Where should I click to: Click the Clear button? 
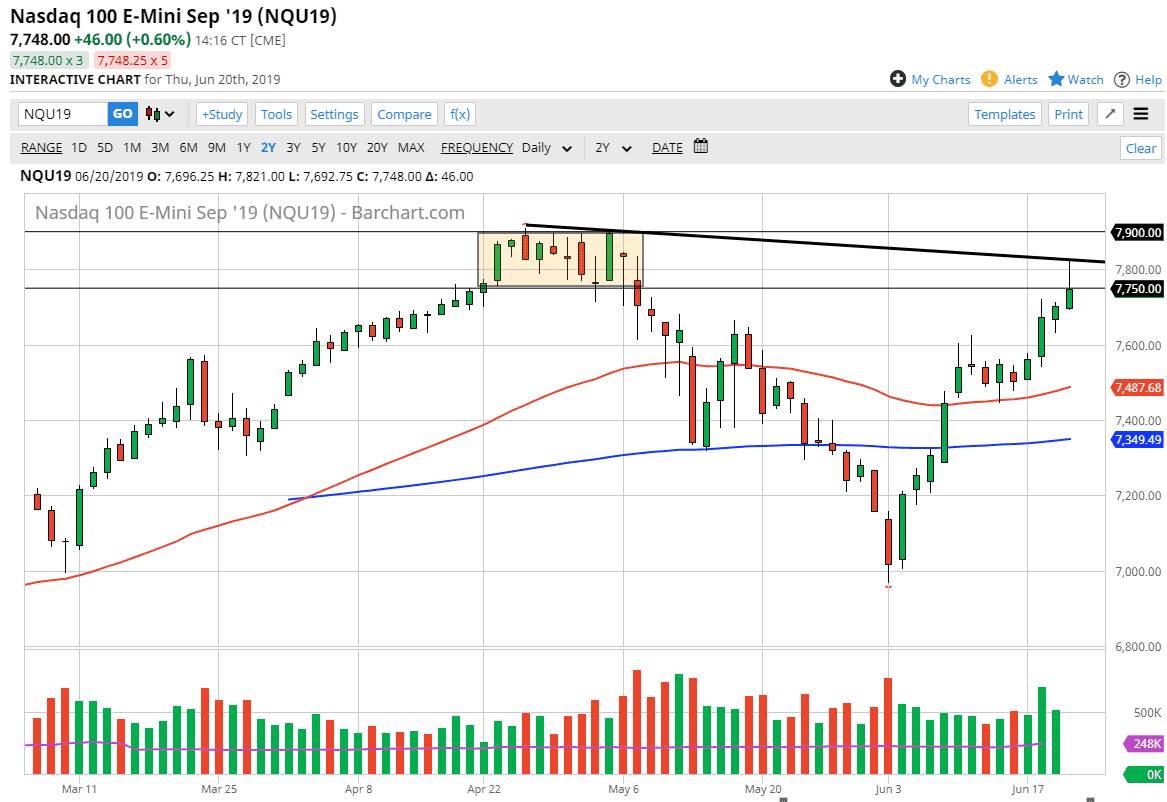(x=1141, y=148)
